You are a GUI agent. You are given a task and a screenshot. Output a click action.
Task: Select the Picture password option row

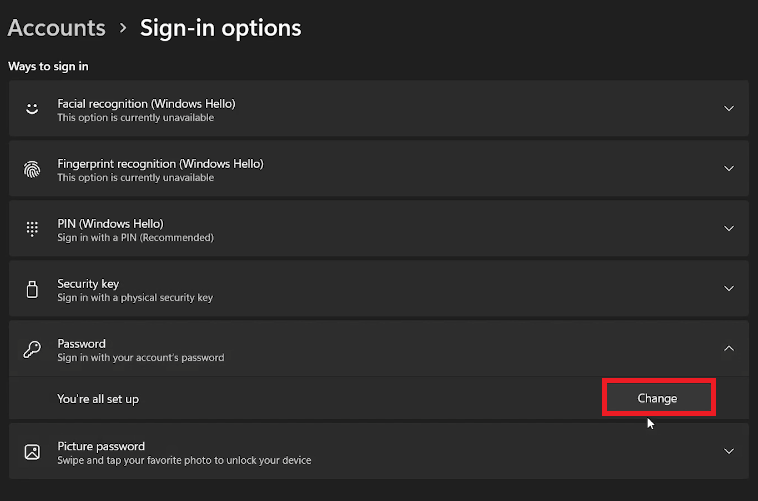(x=101, y=447)
